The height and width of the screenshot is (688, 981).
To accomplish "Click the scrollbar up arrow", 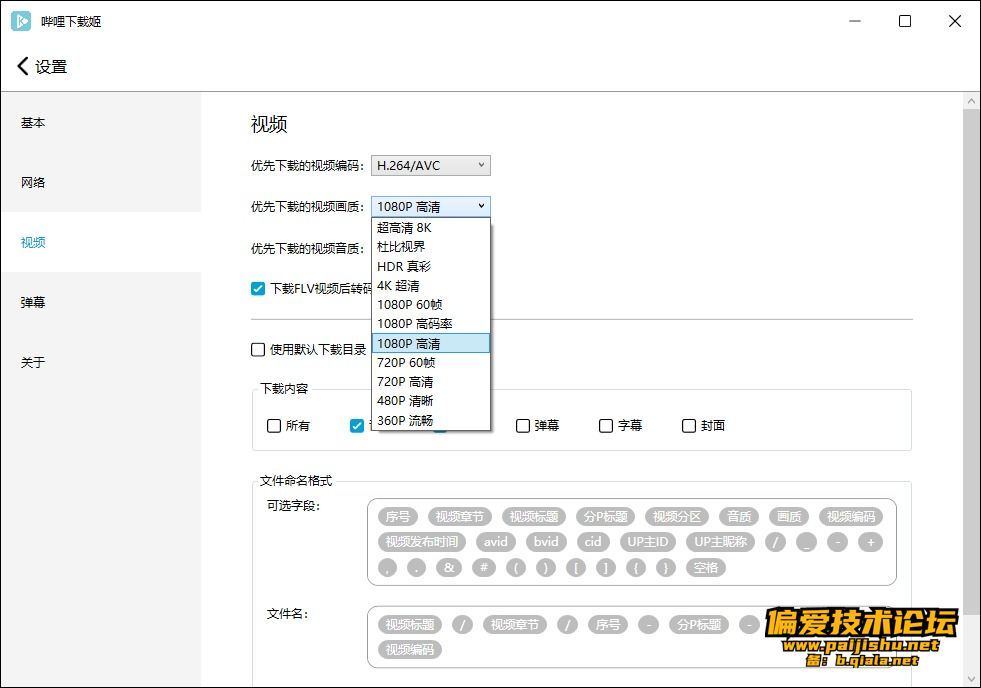I will (x=971, y=101).
